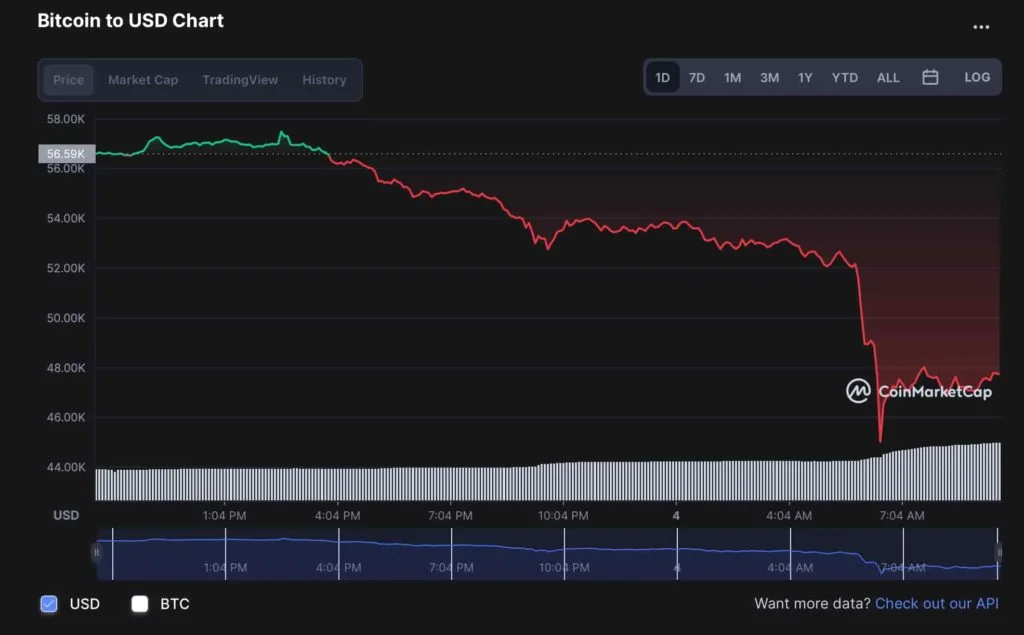Grab the left range navigator handle

point(96,553)
